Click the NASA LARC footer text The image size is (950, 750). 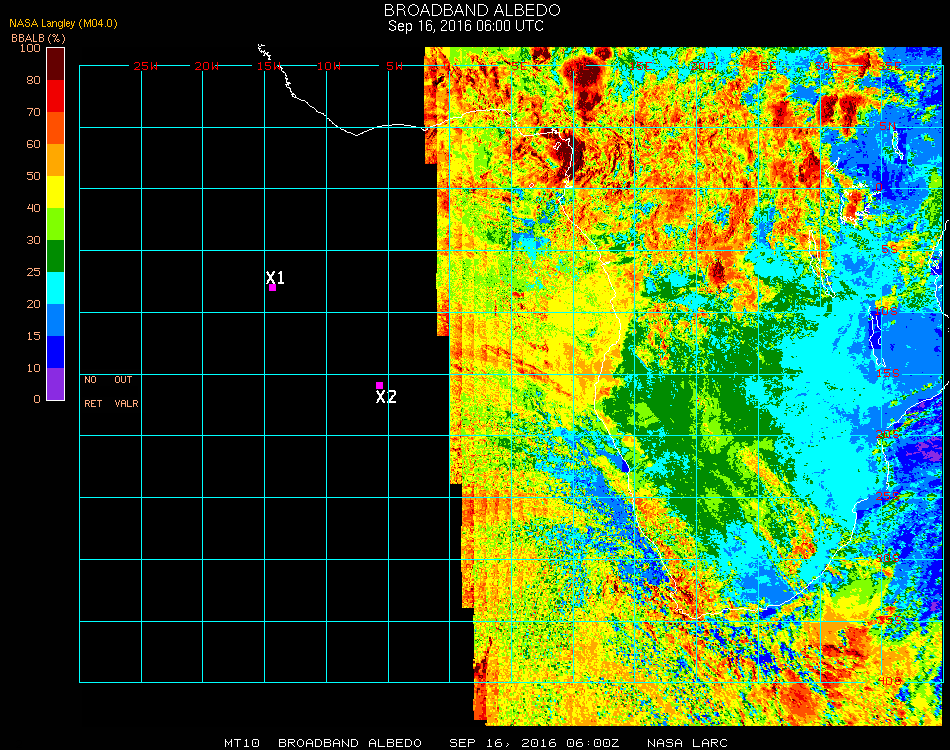(687, 743)
